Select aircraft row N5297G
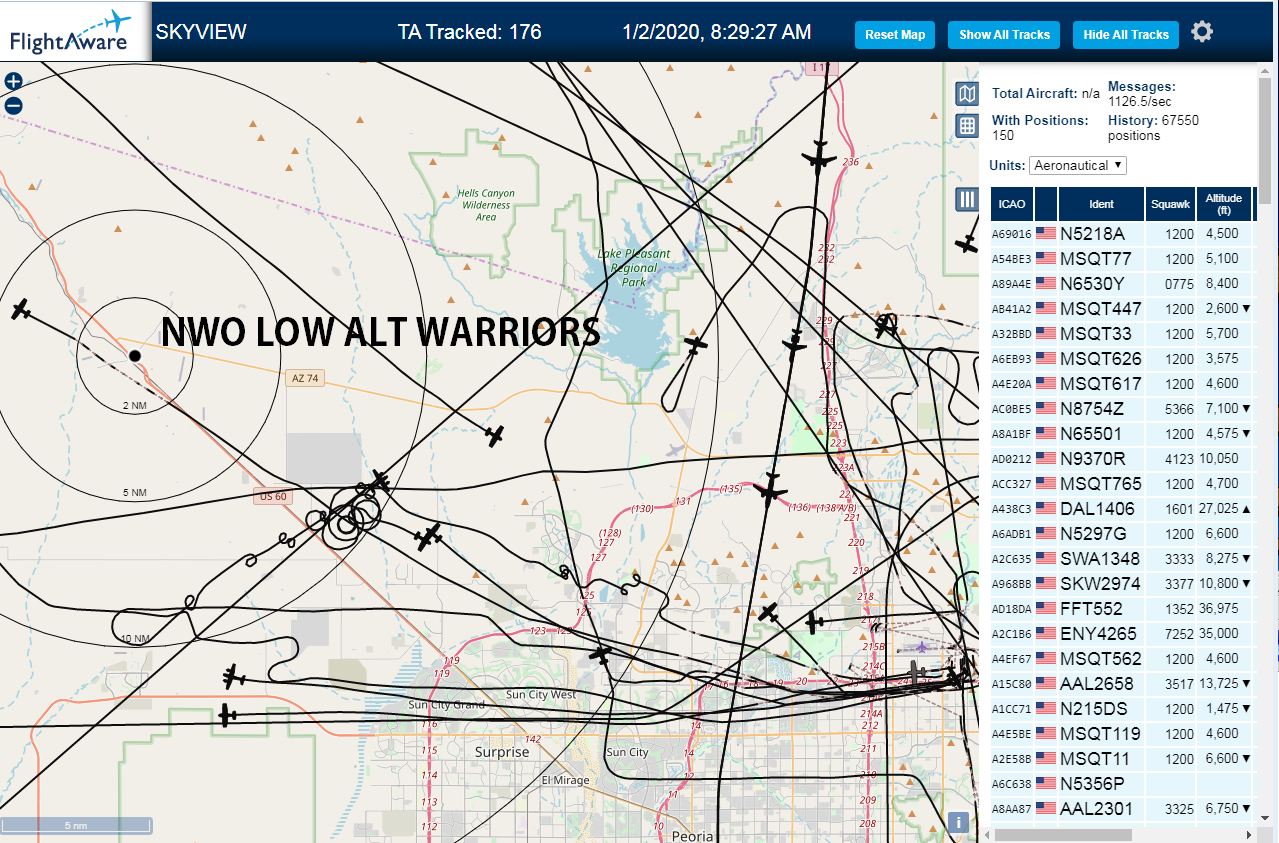This screenshot has width=1279, height=843. 1121,534
